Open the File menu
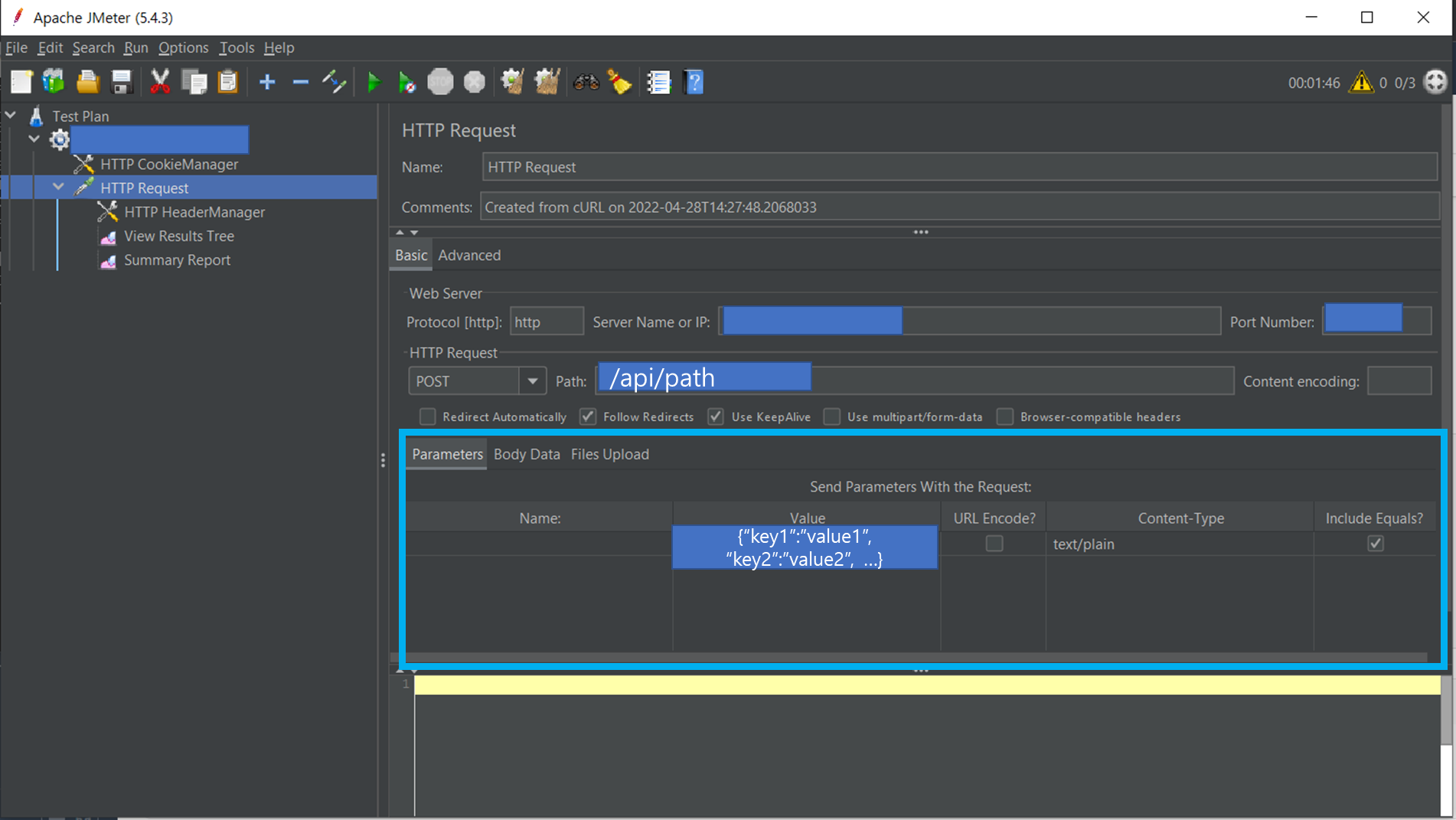This screenshot has height=820, width=1456. [x=16, y=47]
